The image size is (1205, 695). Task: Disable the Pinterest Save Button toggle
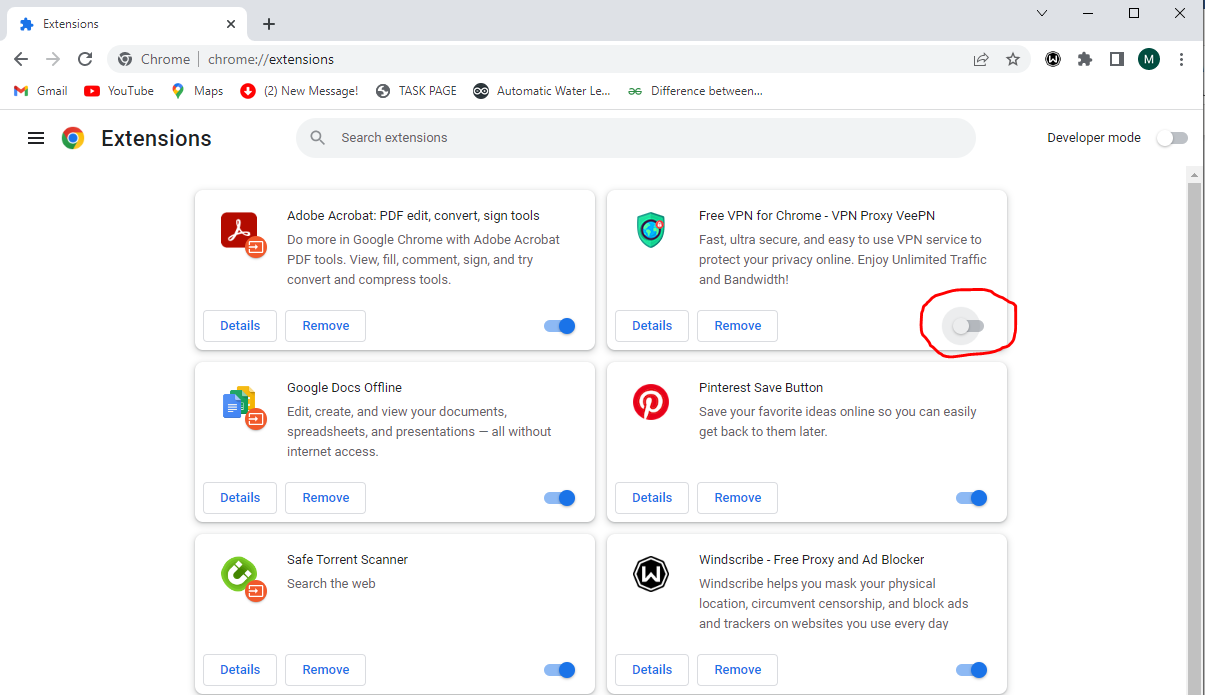972,498
